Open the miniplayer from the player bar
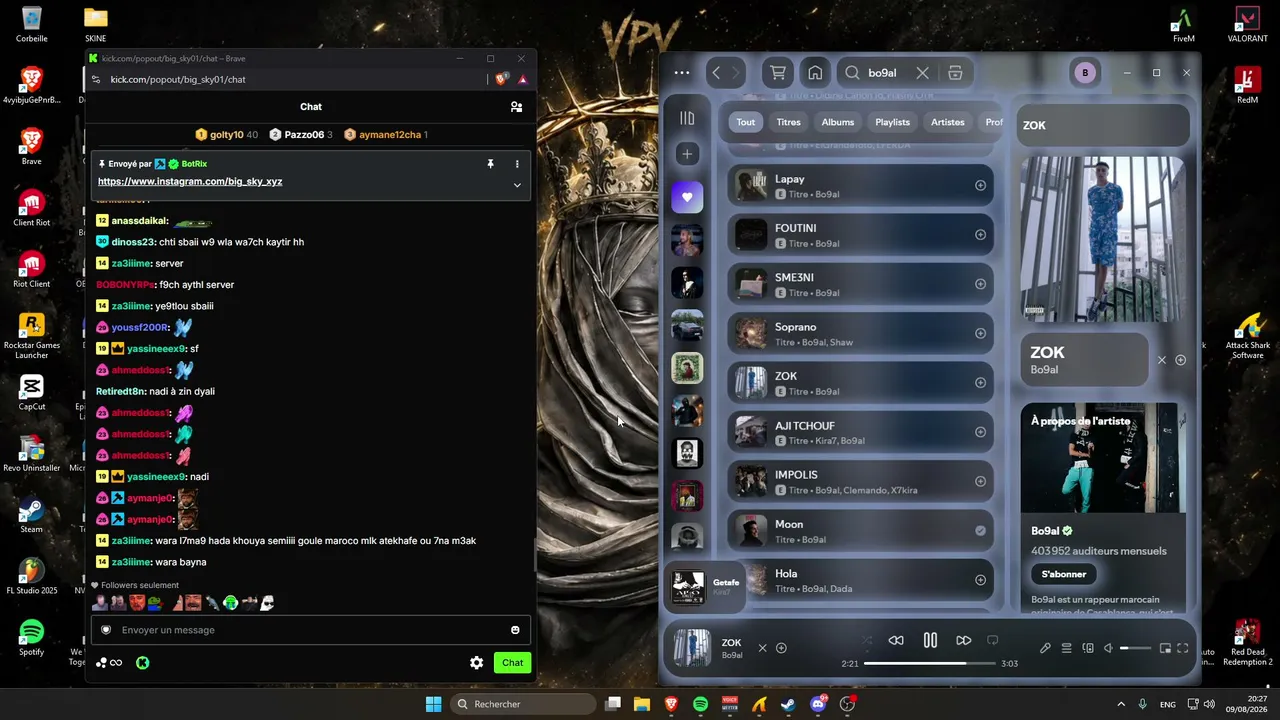Viewport: 1280px width, 720px height. (1165, 648)
